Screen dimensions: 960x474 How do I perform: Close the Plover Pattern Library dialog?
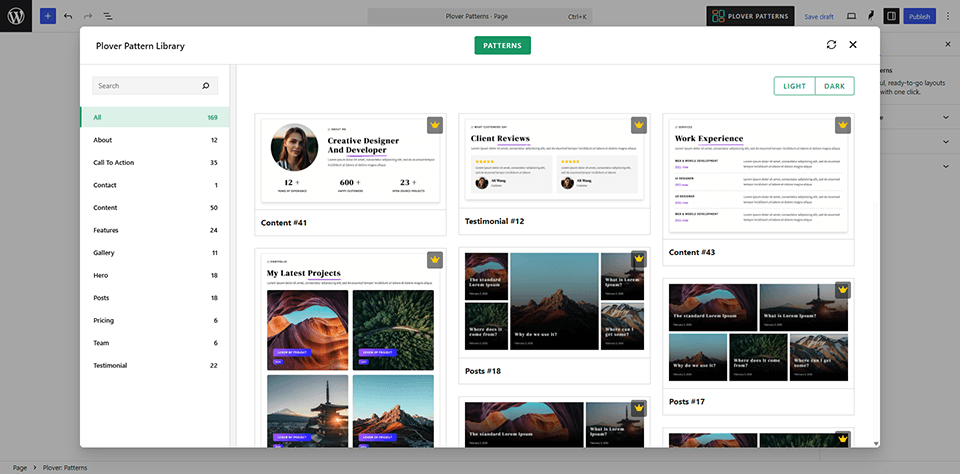point(853,45)
